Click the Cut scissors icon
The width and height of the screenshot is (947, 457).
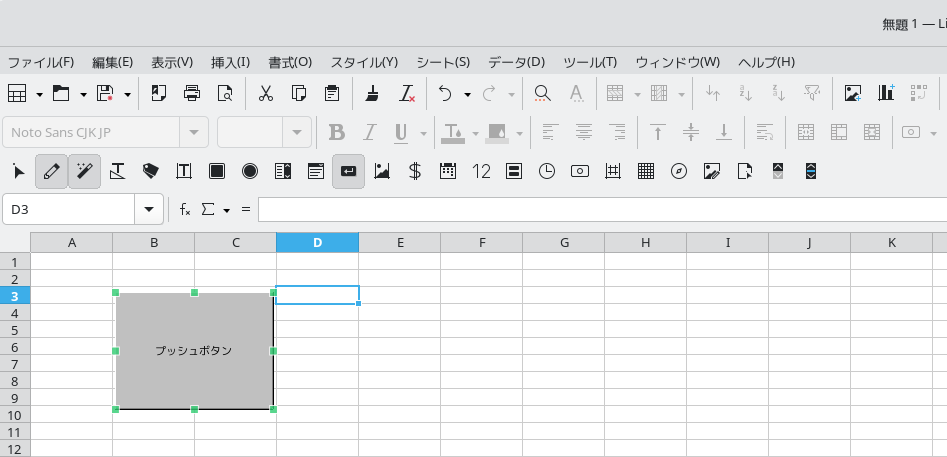(x=266, y=93)
